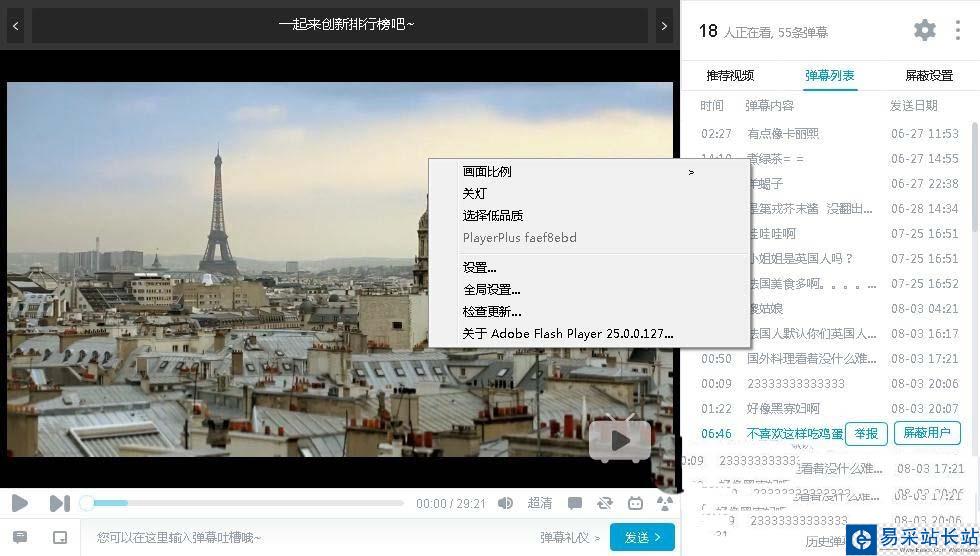Open 全局设置... menu entry
980x556 pixels.
[x=589, y=289]
